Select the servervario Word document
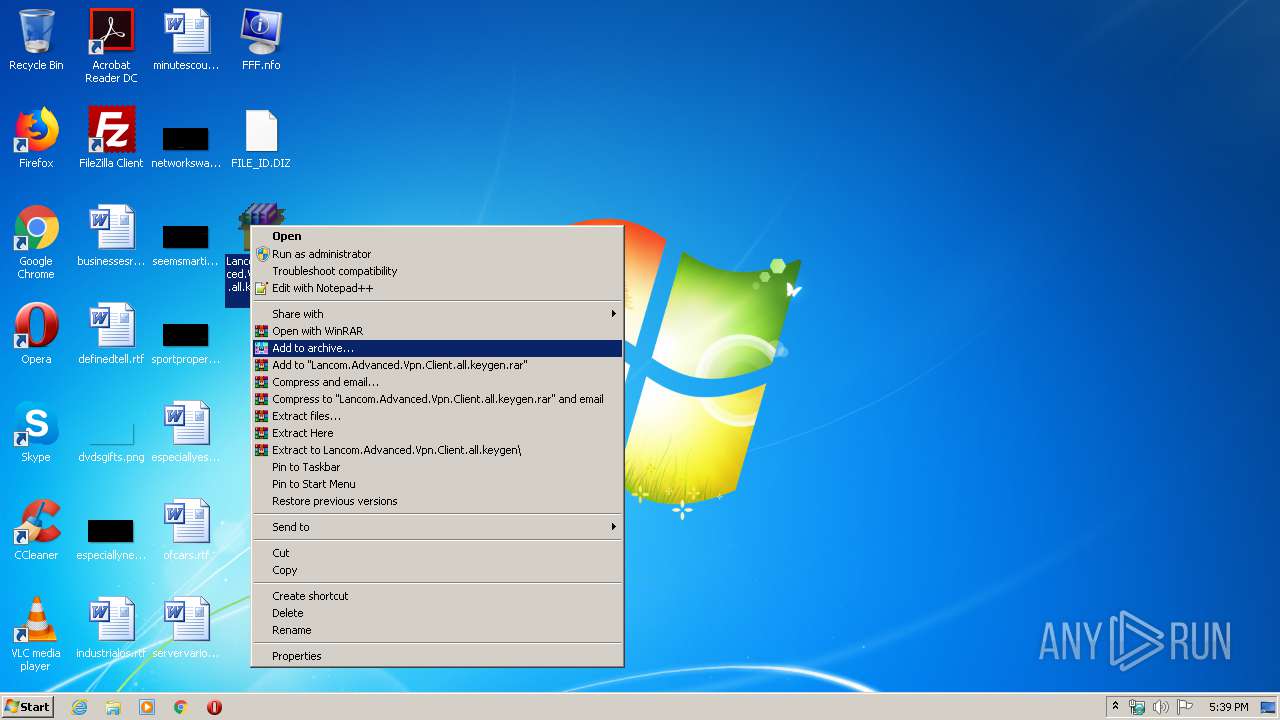The image size is (1280, 720). tap(186, 628)
